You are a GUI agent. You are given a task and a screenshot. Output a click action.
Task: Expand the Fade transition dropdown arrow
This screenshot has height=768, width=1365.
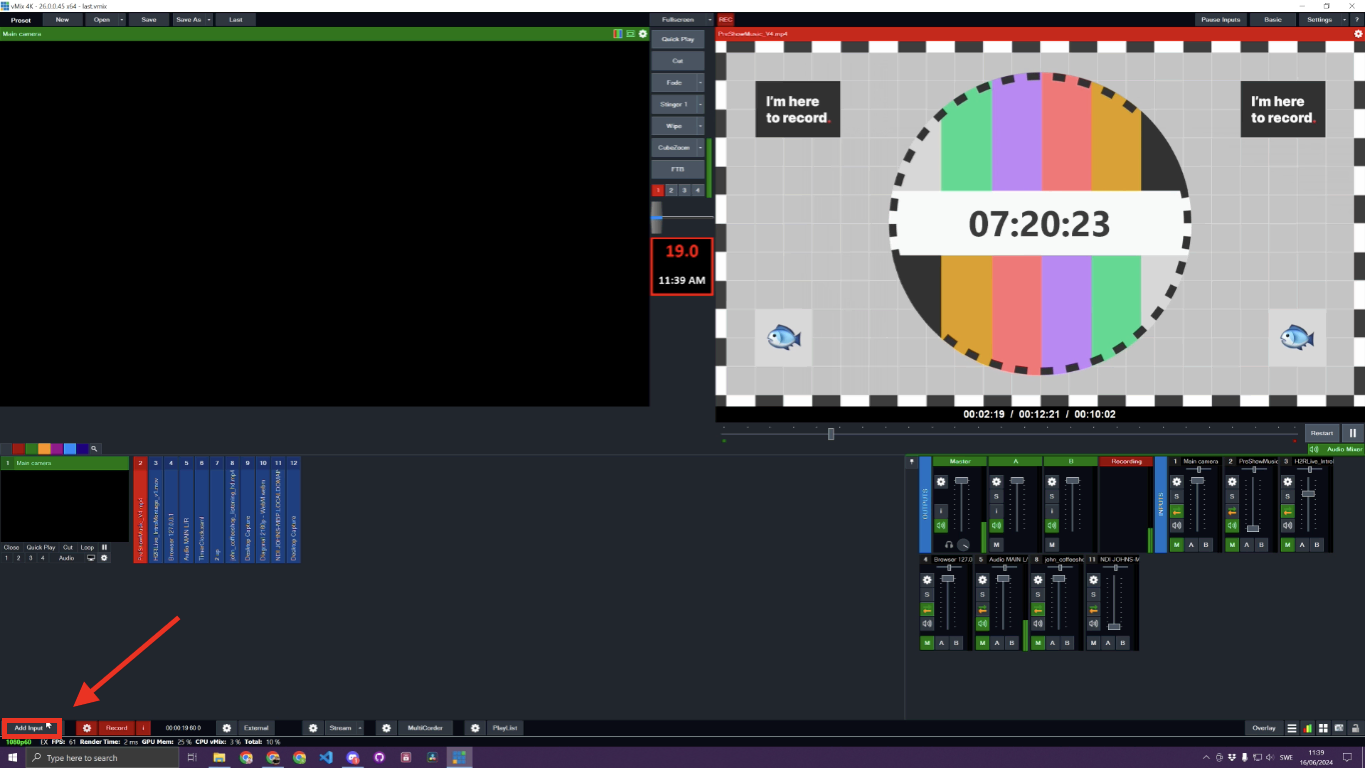[700, 82]
